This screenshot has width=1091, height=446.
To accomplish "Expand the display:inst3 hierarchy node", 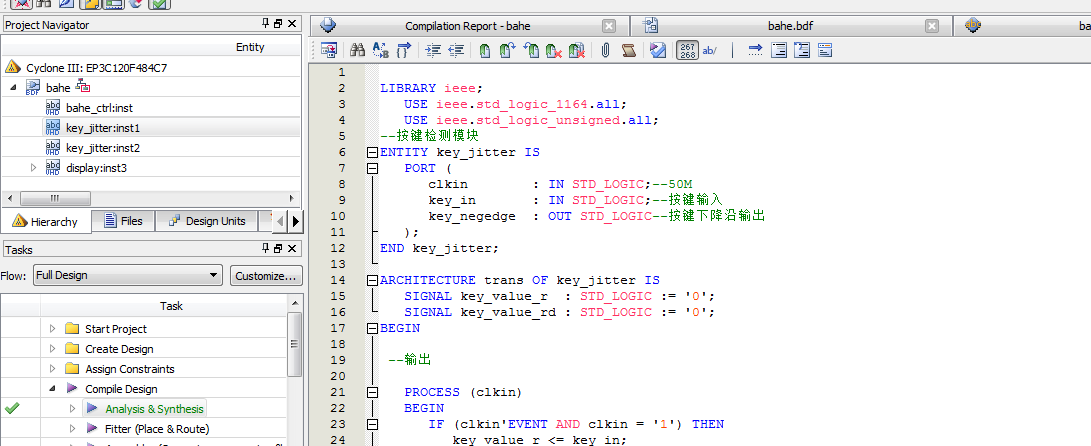I will point(34,168).
